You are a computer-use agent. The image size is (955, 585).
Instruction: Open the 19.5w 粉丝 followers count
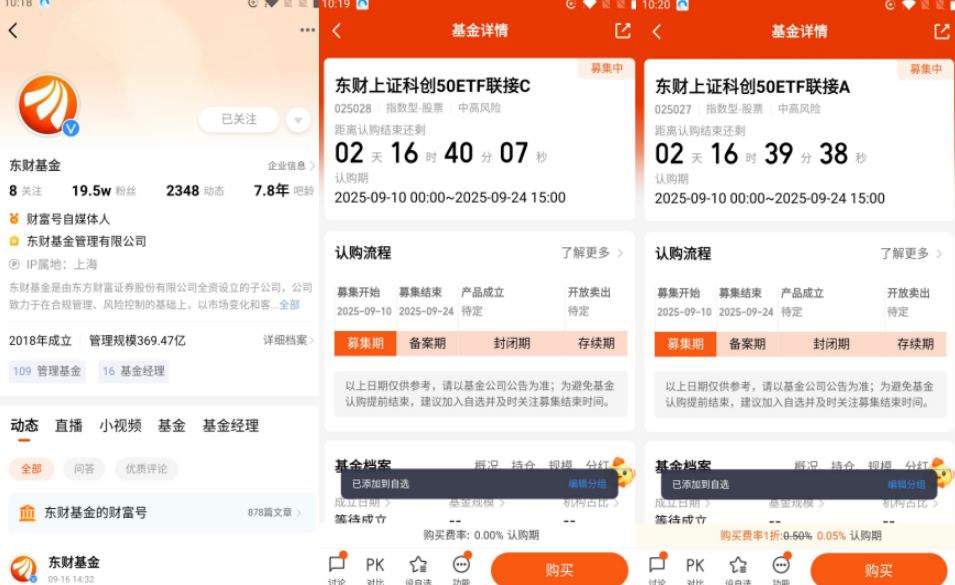tap(104, 191)
